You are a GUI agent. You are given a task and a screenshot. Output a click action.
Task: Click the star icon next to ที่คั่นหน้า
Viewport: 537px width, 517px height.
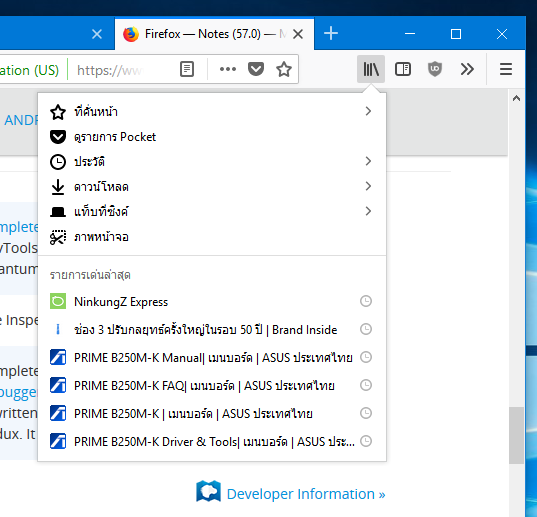(x=58, y=112)
